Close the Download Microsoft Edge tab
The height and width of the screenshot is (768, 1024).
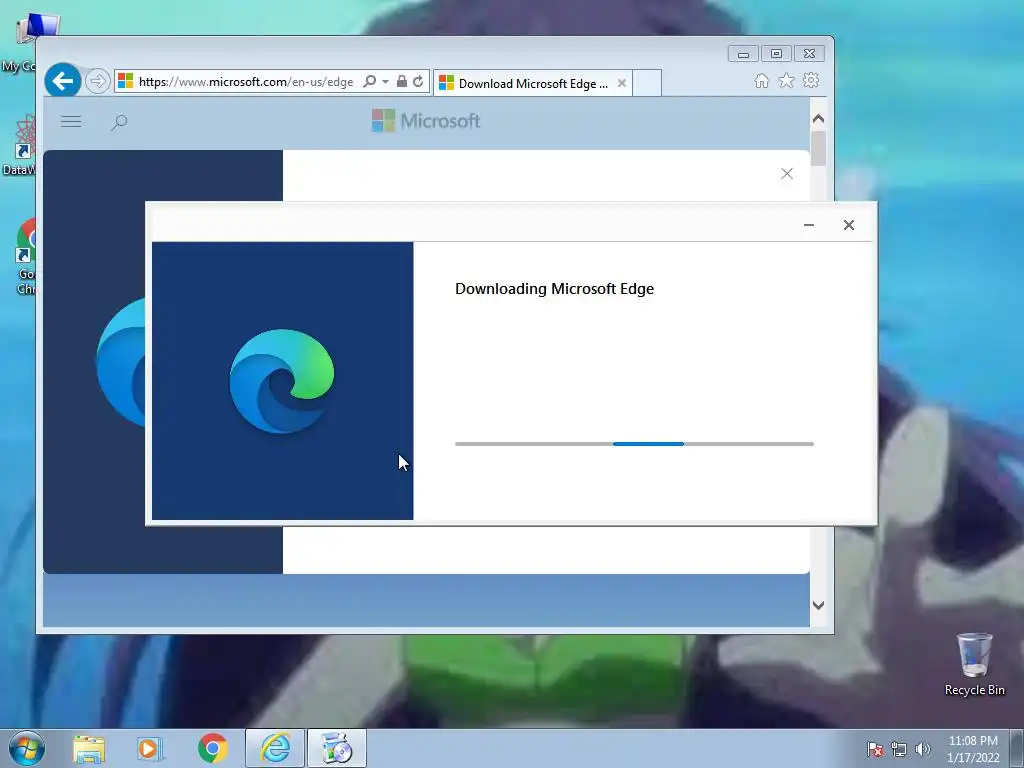[622, 83]
